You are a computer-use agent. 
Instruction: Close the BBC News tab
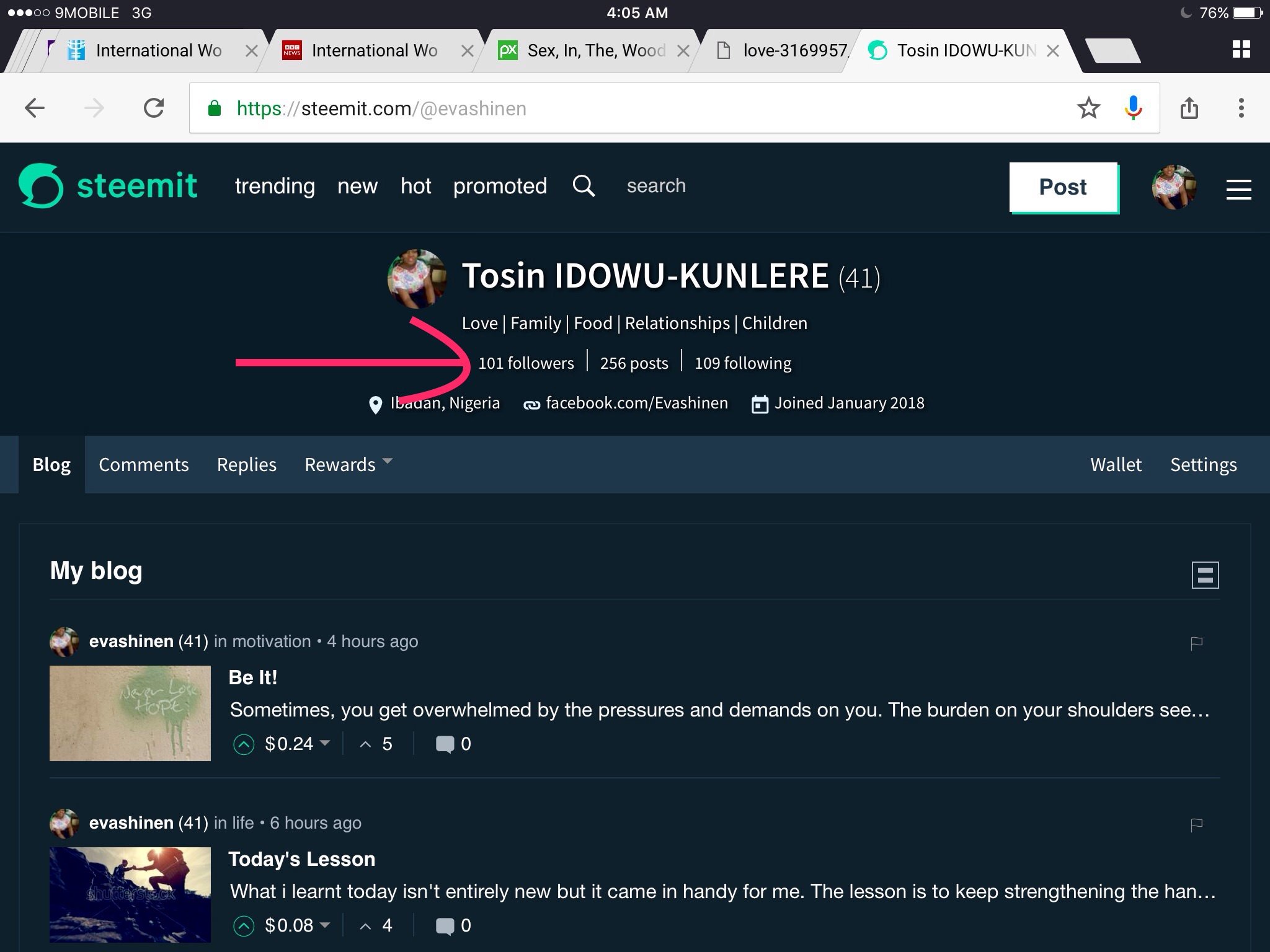point(467,51)
